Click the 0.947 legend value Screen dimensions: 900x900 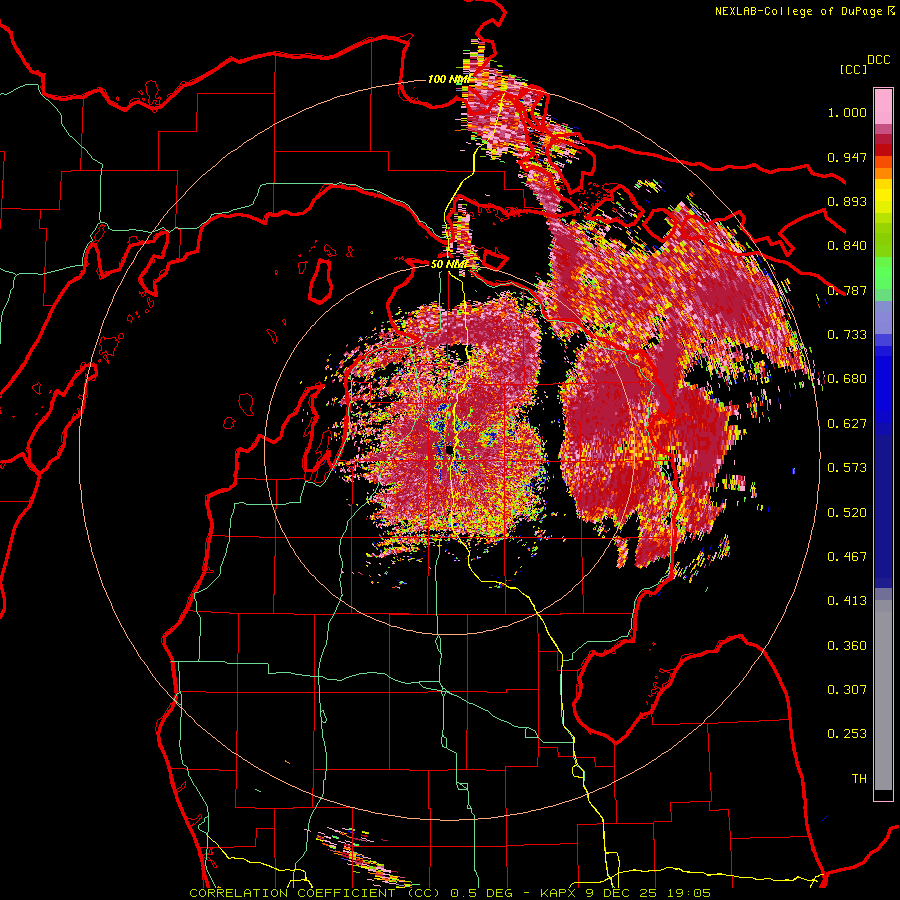pyautogui.click(x=847, y=157)
